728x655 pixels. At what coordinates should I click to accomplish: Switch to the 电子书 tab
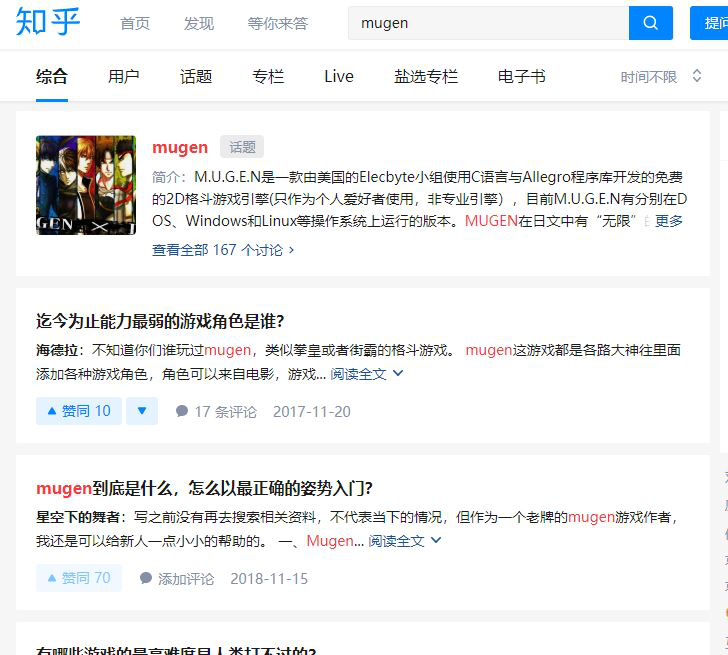point(521,77)
